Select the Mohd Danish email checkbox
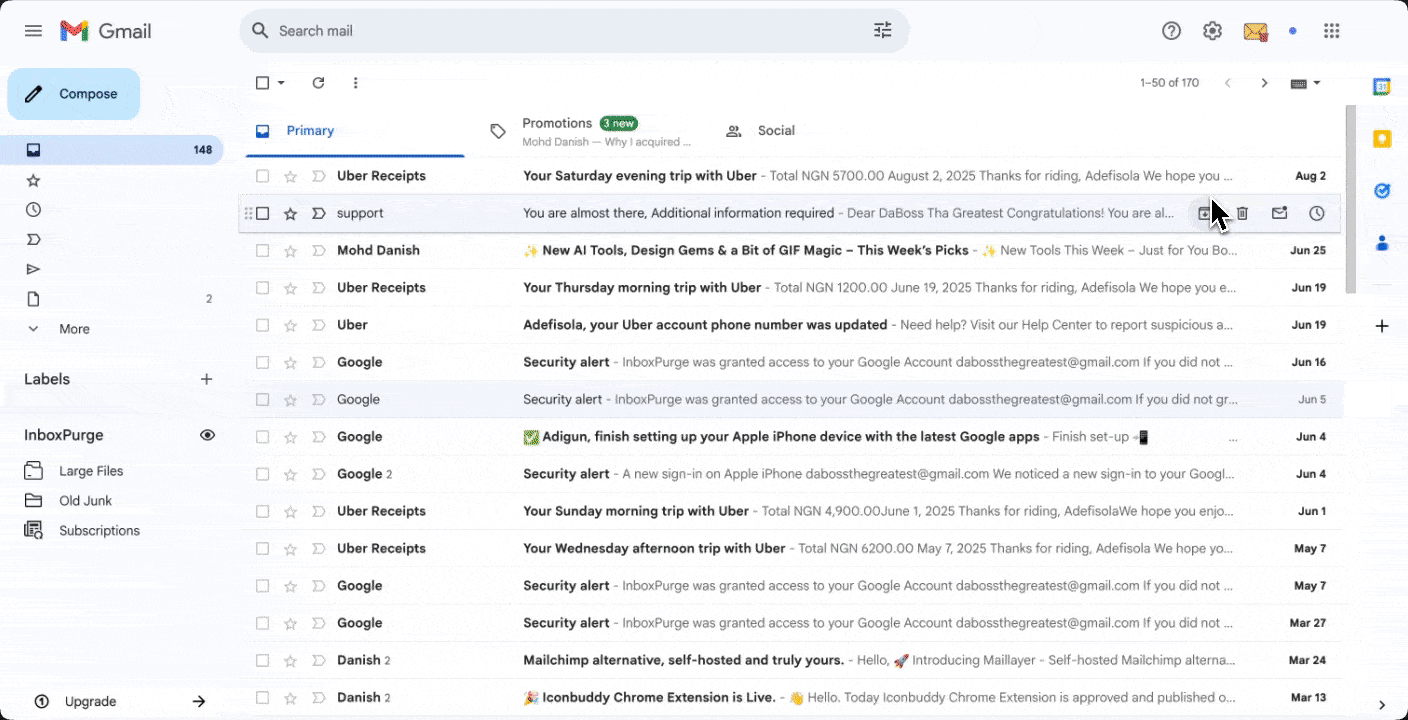The width and height of the screenshot is (1408, 720). click(x=262, y=250)
